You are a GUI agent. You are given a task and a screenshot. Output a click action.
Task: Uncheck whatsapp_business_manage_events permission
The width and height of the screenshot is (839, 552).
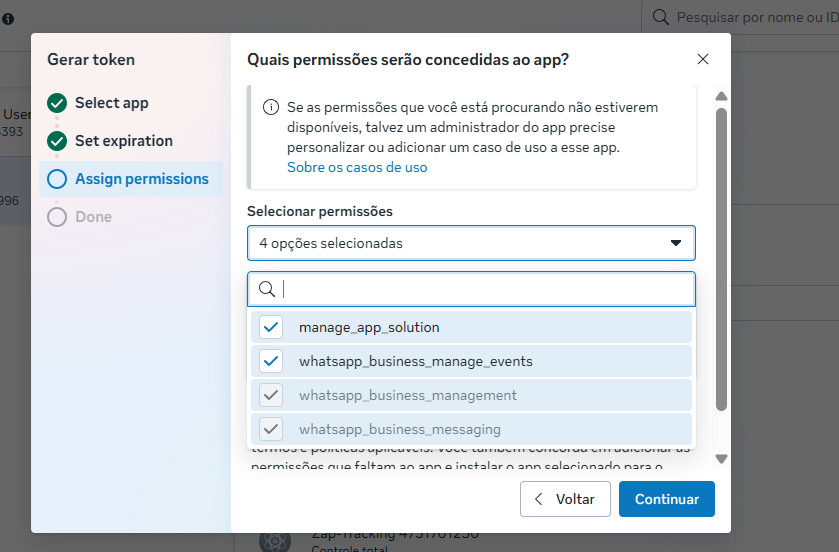[x=271, y=361]
